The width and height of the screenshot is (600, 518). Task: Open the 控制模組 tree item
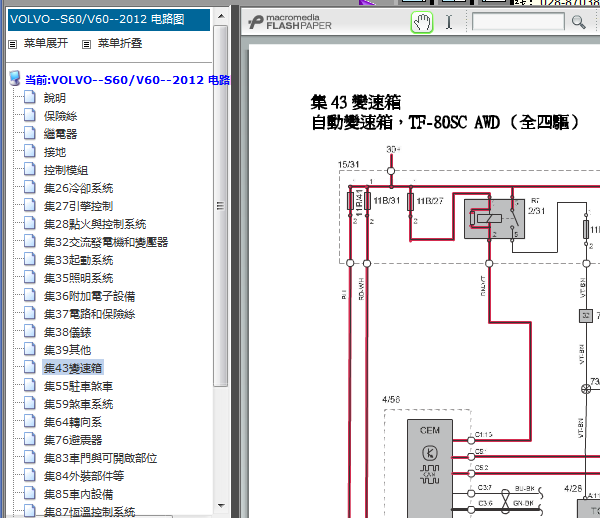click(66, 170)
